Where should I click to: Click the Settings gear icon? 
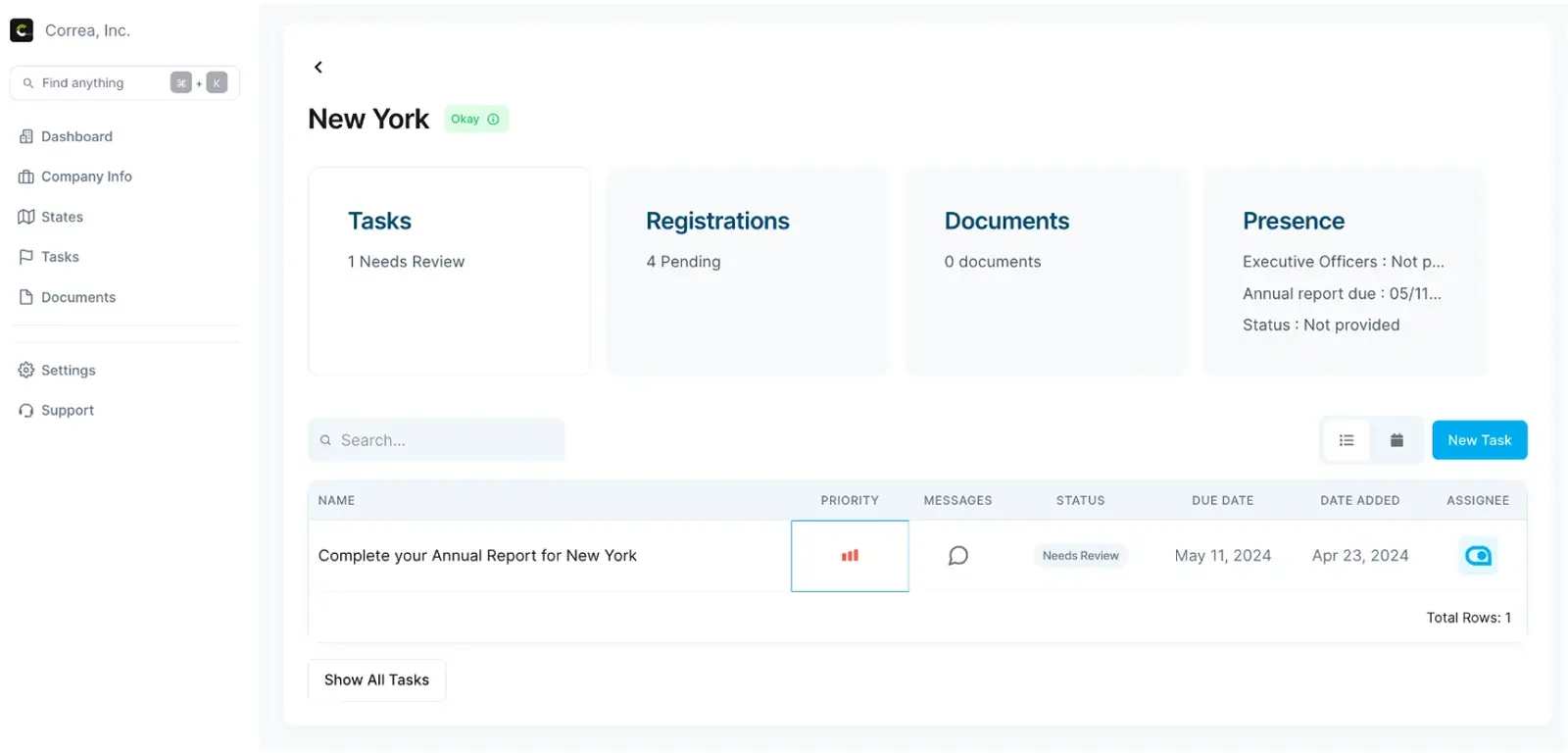26,370
